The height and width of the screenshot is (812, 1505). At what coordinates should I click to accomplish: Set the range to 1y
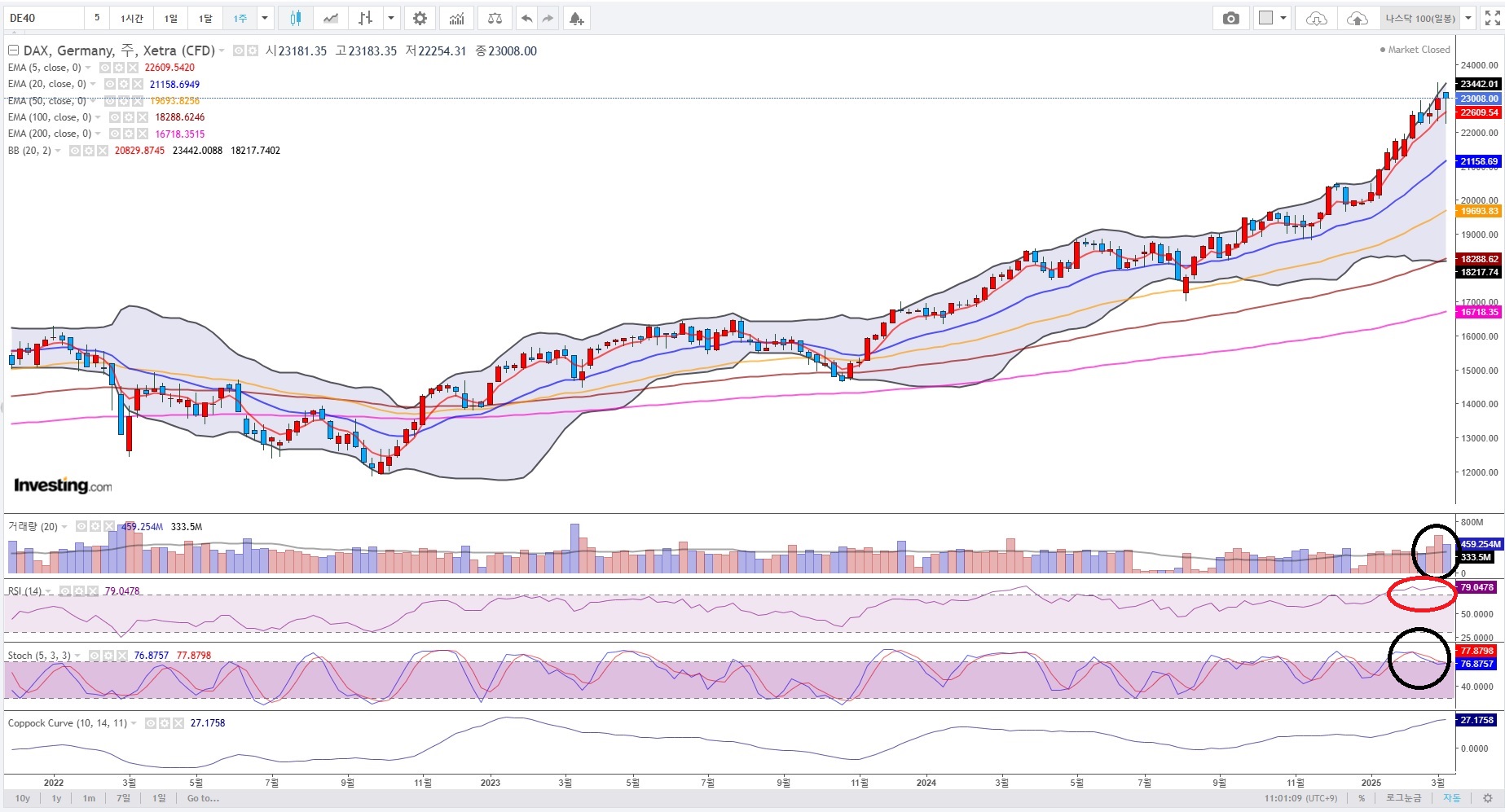56,798
